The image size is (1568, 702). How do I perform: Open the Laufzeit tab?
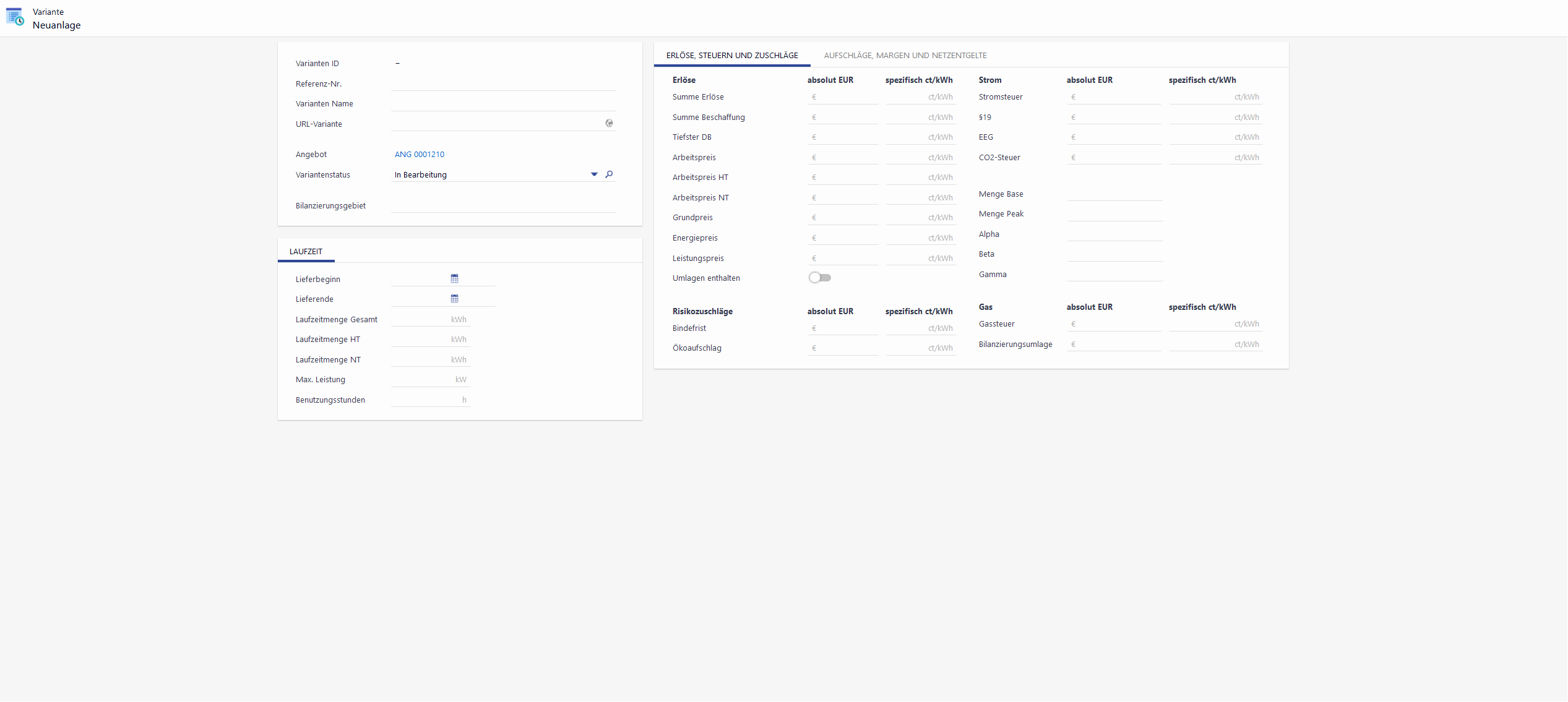click(306, 252)
